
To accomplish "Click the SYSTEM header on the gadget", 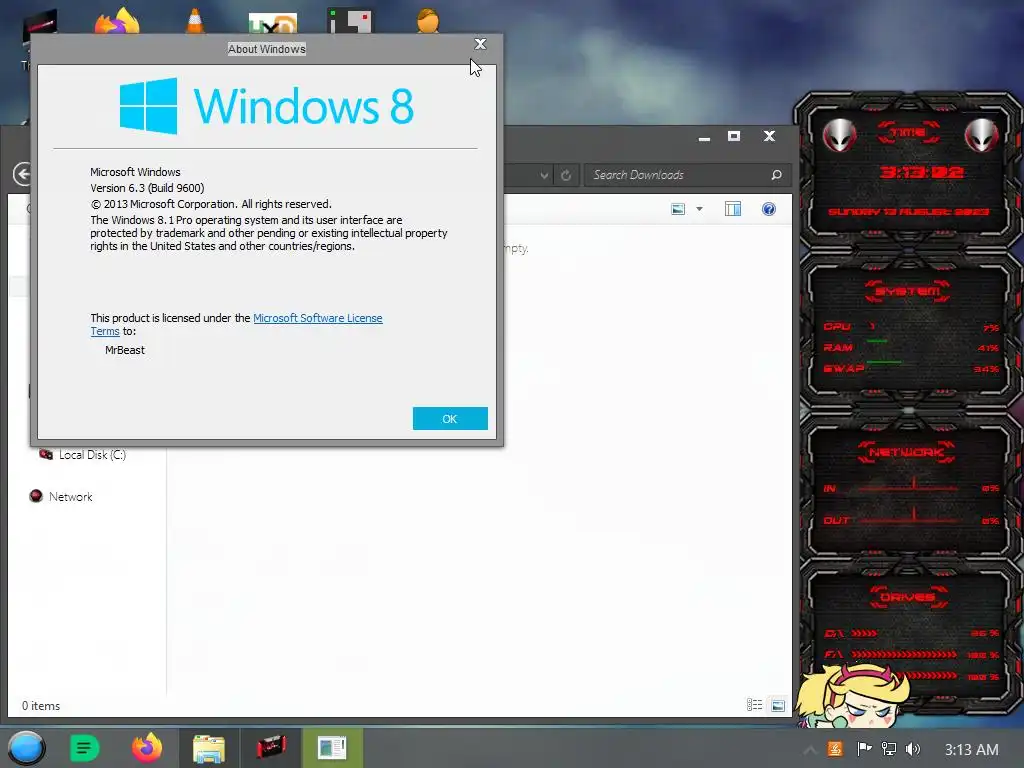I will pyautogui.click(x=908, y=291).
